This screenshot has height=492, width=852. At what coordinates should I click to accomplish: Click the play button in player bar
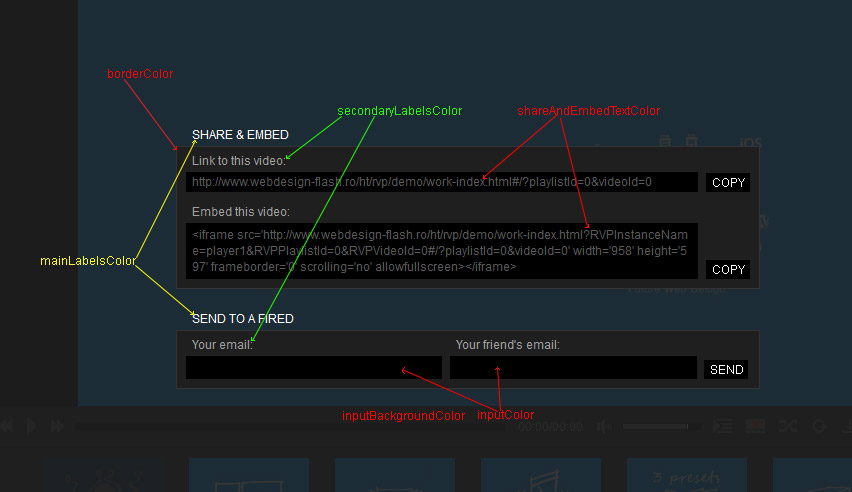coord(31,426)
